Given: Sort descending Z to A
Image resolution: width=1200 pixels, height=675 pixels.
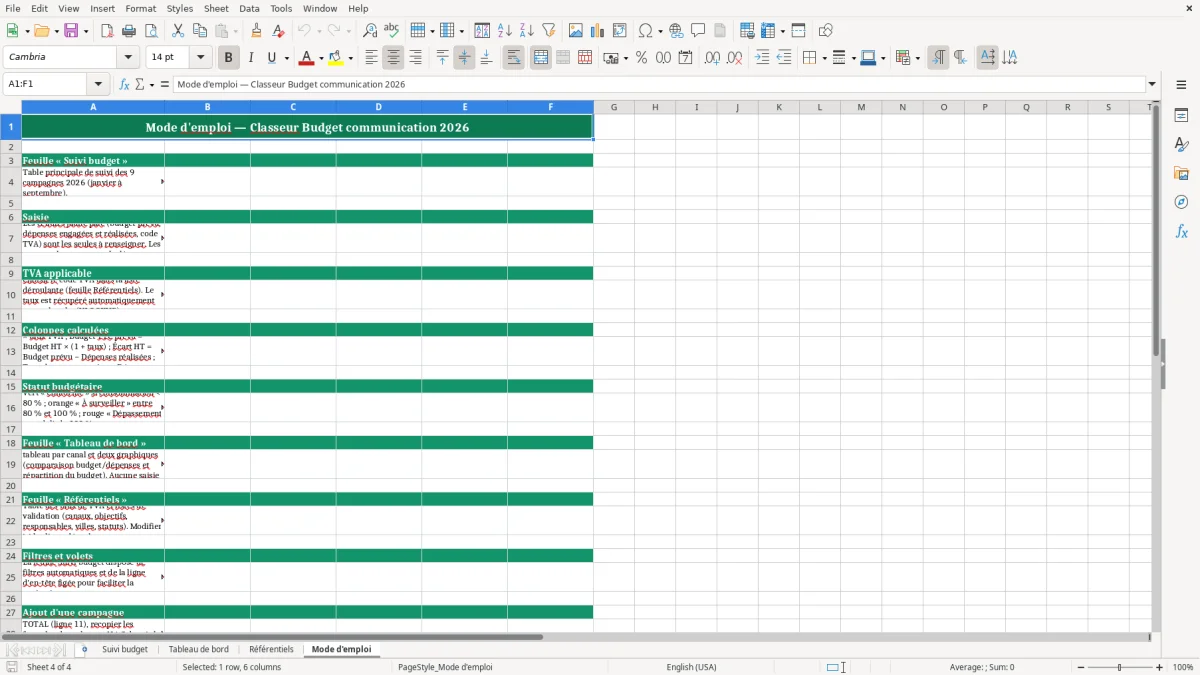Looking at the screenshot, I should pyautogui.click(x=527, y=31).
